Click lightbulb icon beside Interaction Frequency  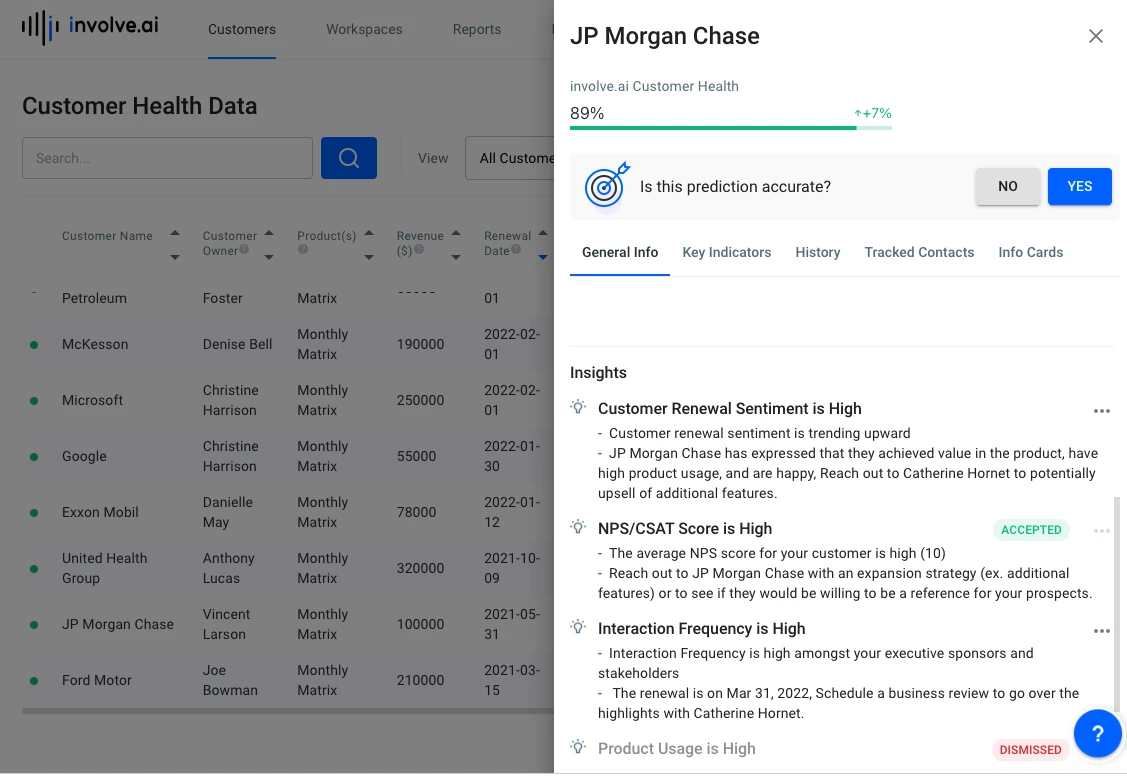578,627
